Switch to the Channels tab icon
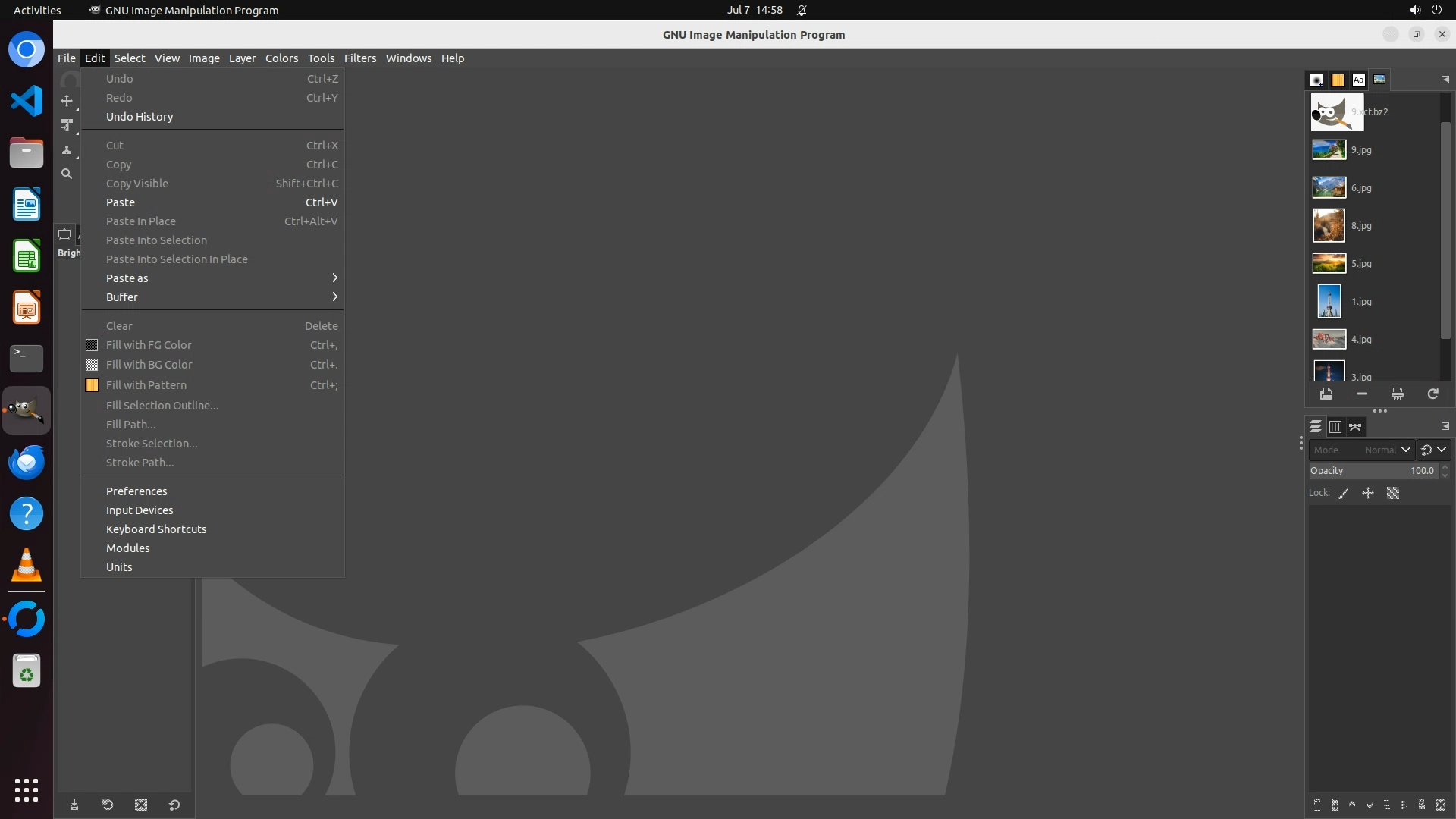 (x=1335, y=427)
